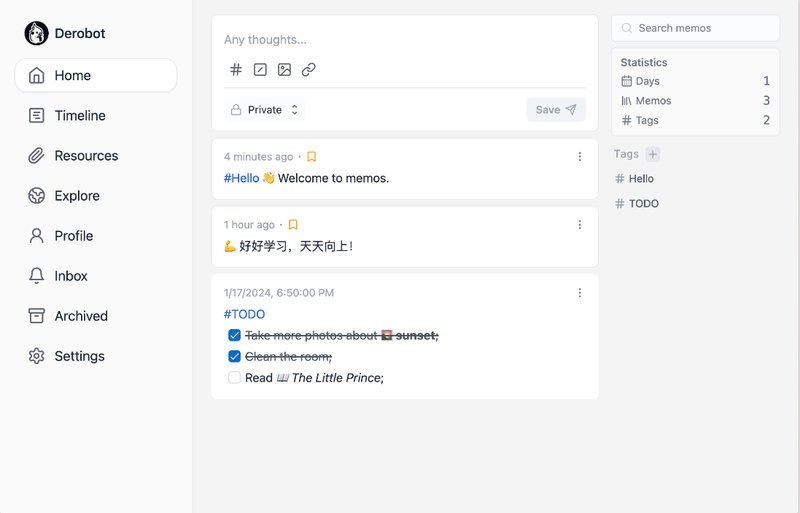The width and height of the screenshot is (800, 513).
Task: Check the 'Read The Little Prince' checkbox
Action: 234,378
